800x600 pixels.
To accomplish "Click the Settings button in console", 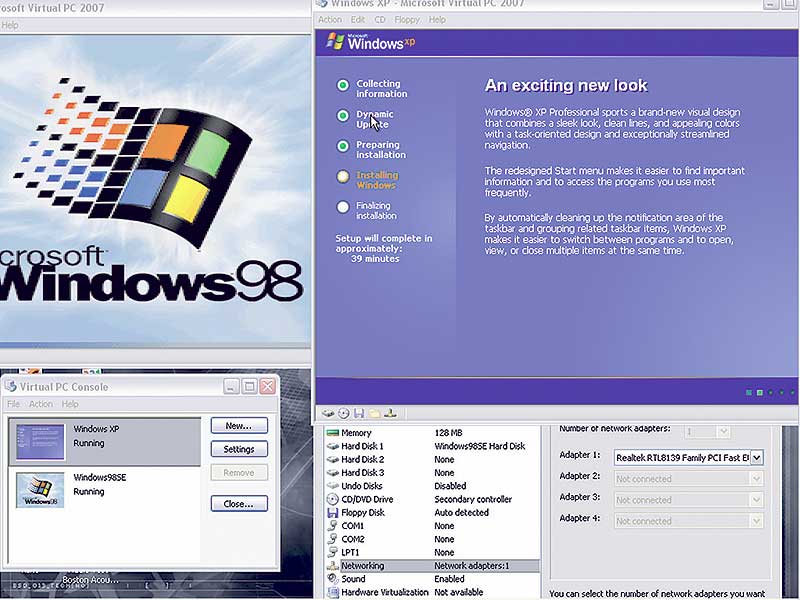I will pos(239,449).
